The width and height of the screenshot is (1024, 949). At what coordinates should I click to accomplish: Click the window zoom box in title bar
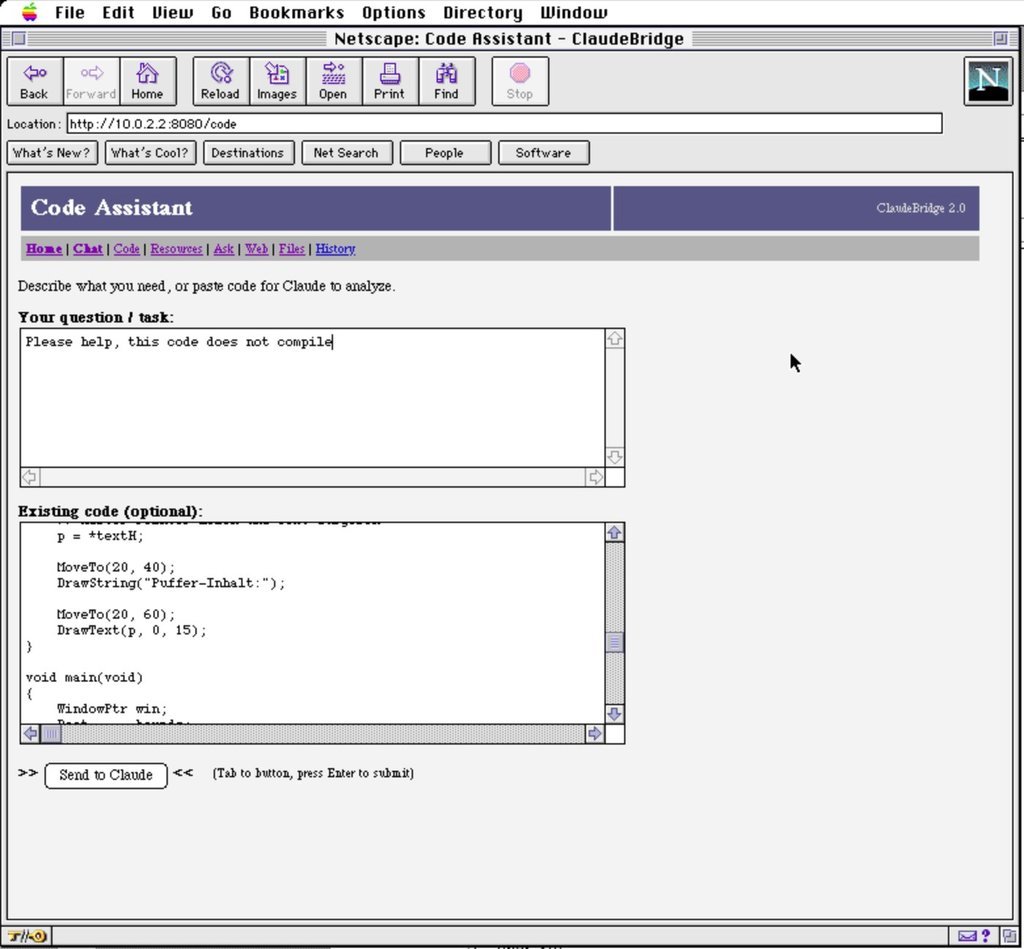tap(1000, 39)
